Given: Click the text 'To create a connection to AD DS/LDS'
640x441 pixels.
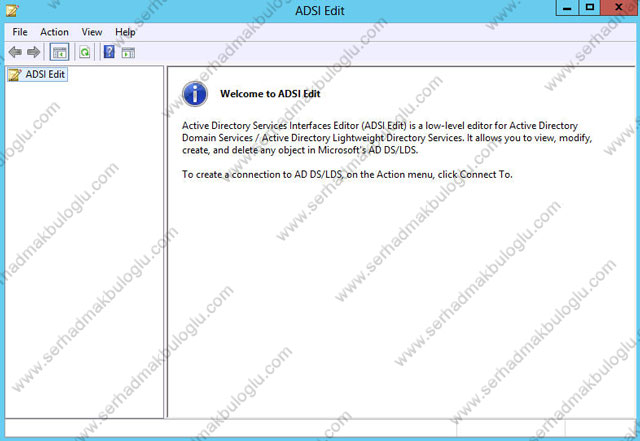Looking at the screenshot, I should click(262, 174).
